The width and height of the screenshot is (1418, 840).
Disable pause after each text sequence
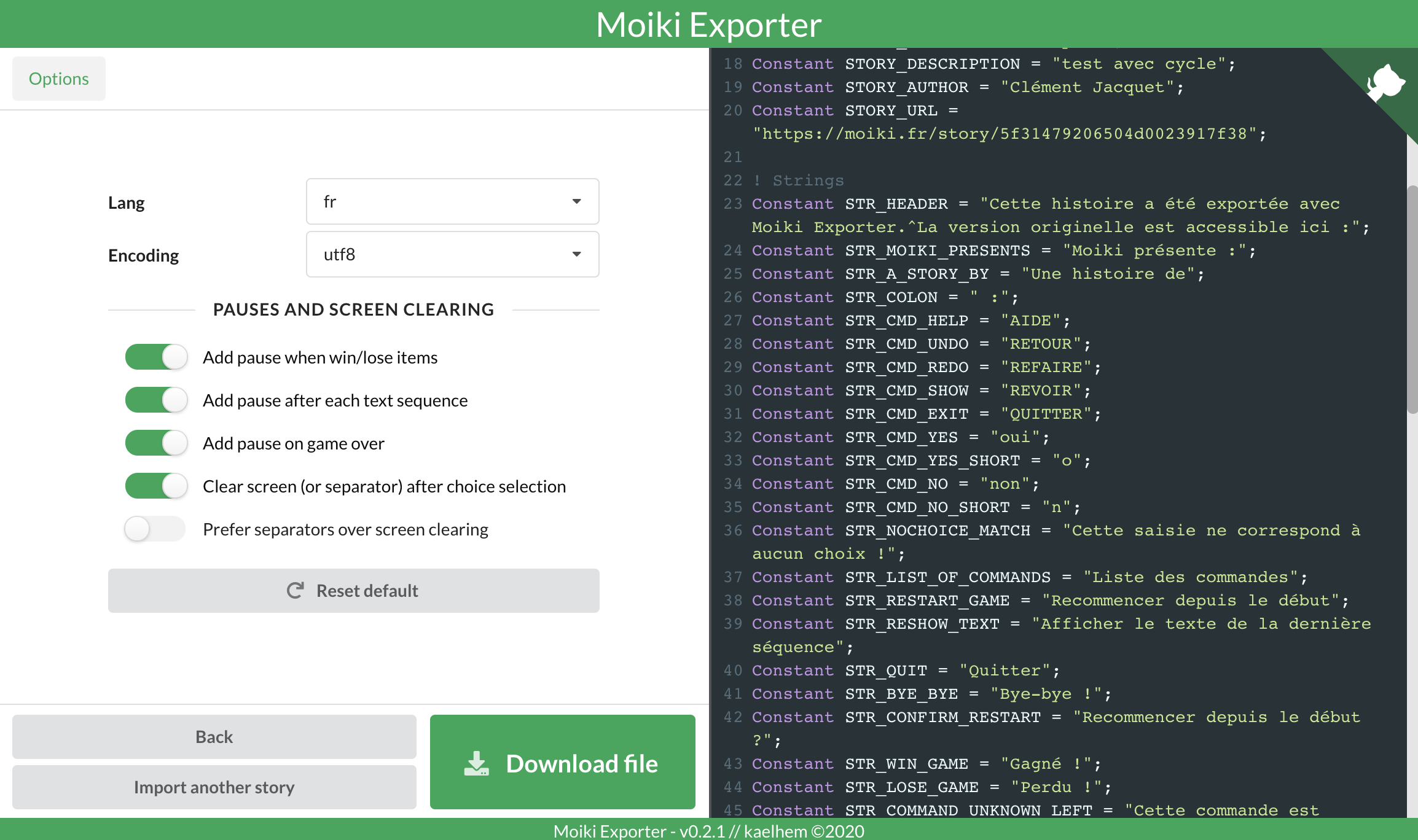click(156, 400)
